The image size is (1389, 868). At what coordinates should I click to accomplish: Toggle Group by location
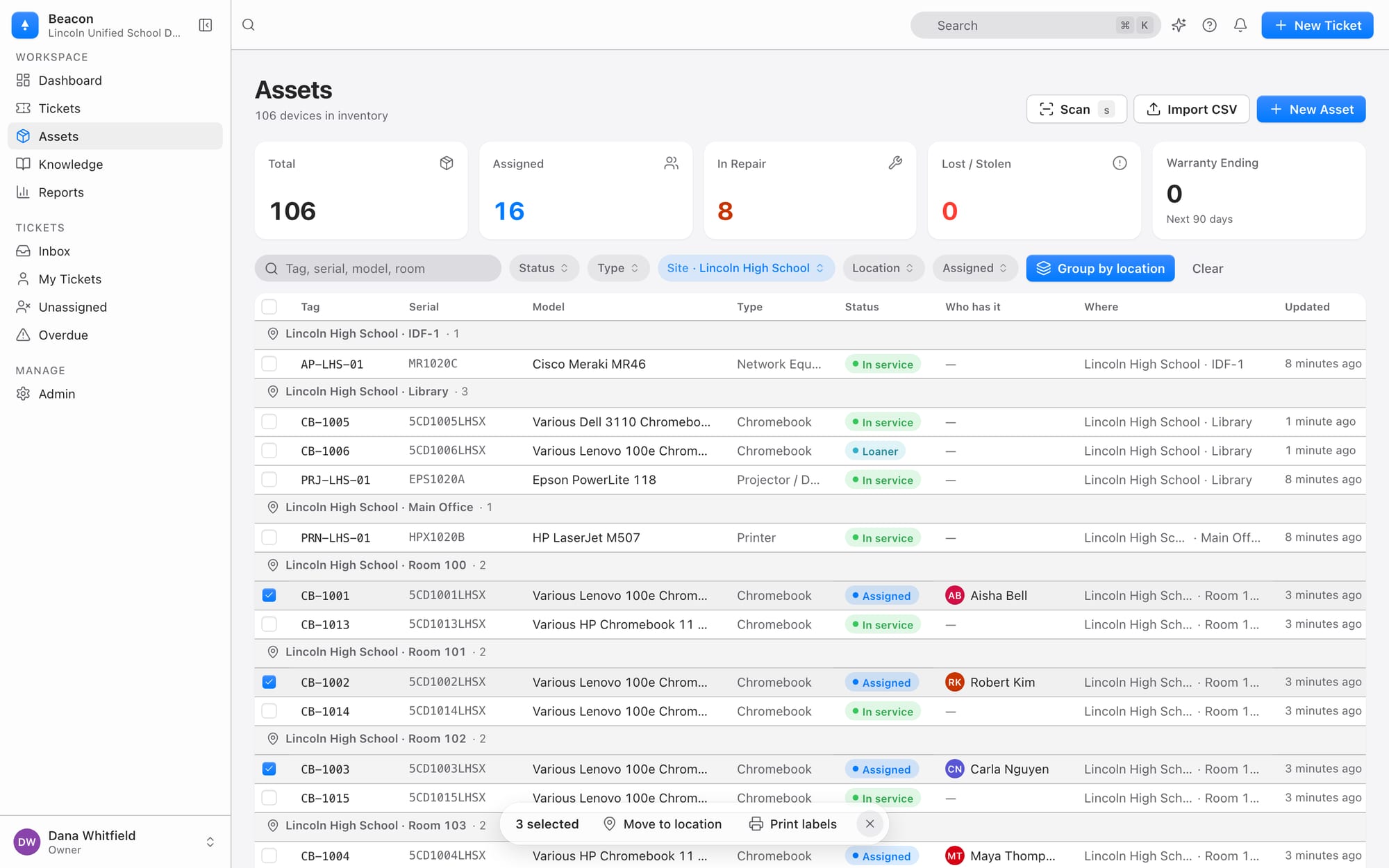1100,268
